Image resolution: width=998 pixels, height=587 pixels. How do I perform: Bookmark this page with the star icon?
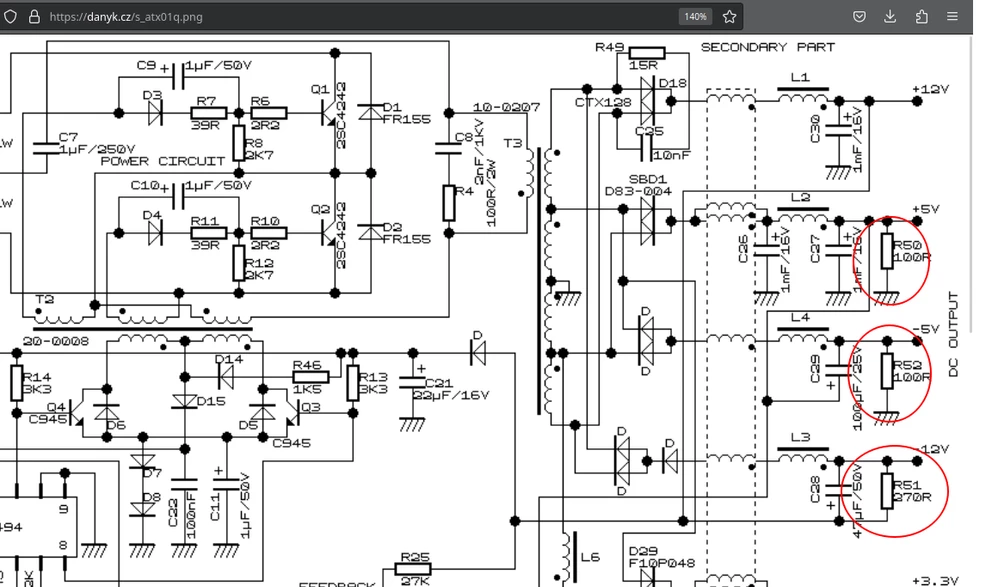[729, 17]
